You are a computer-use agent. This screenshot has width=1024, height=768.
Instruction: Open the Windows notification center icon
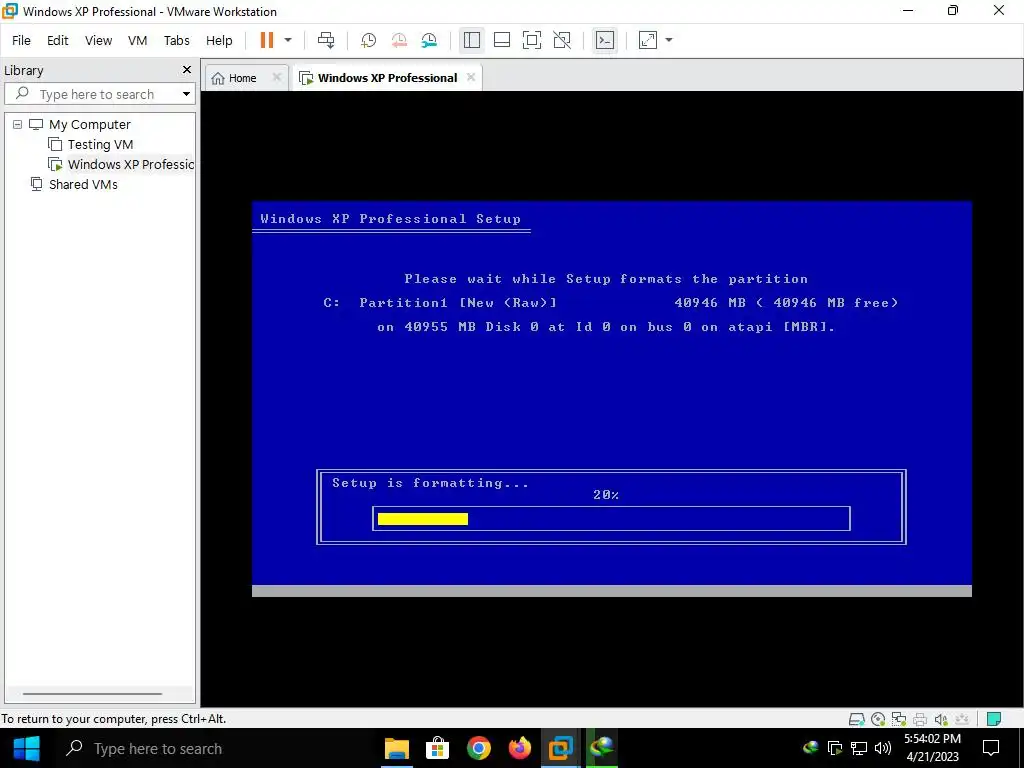pyautogui.click(x=991, y=748)
